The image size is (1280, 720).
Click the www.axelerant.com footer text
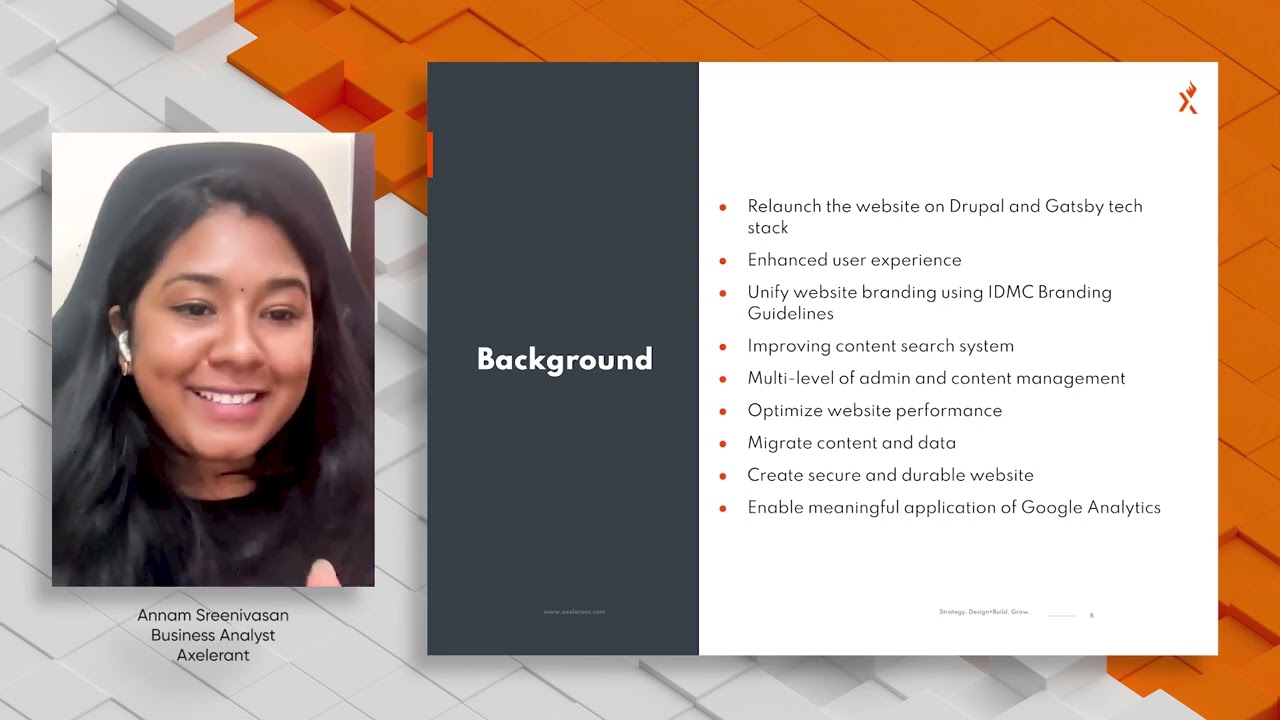574,611
